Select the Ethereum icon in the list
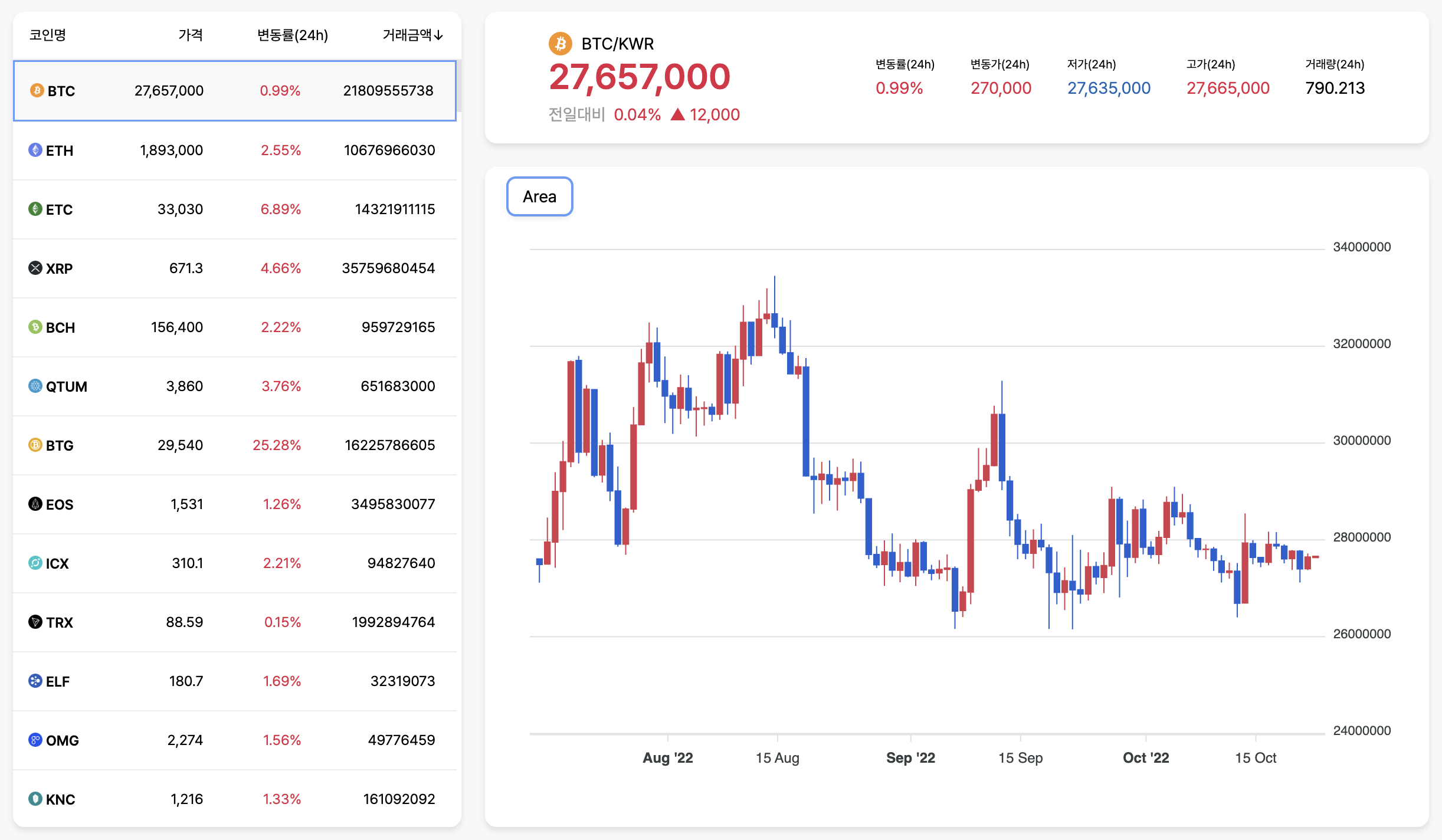This screenshot has height=840, width=1442. pos(36,150)
